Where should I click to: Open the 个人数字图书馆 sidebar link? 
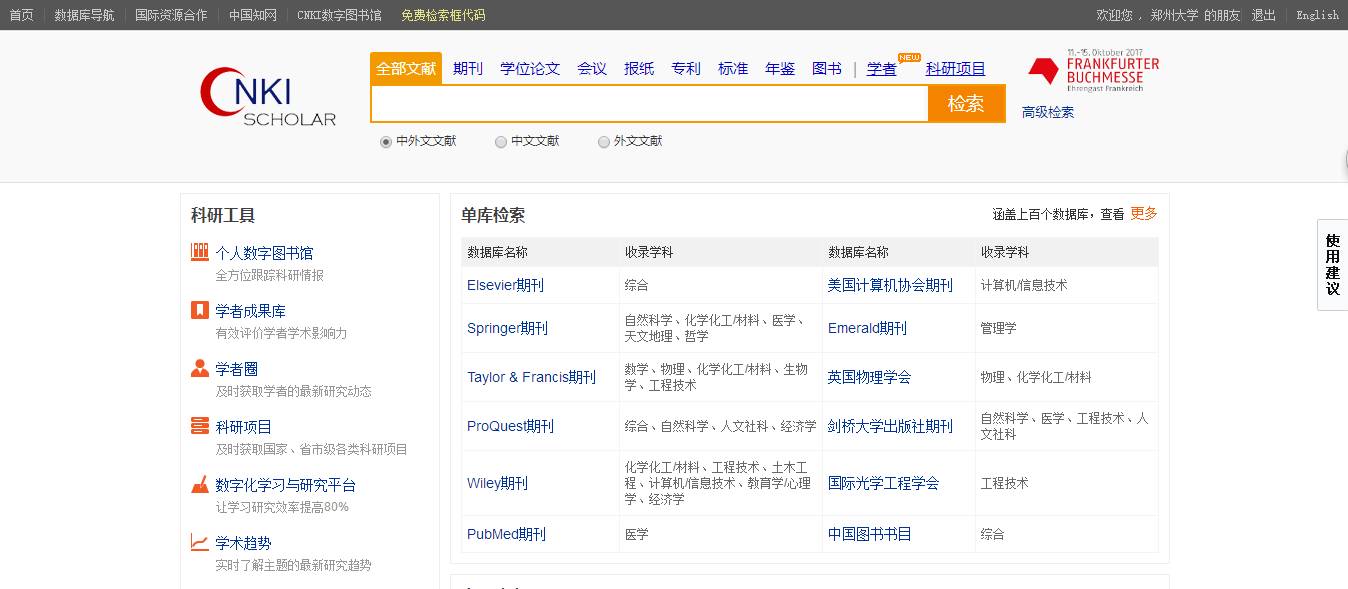pyautogui.click(x=264, y=253)
